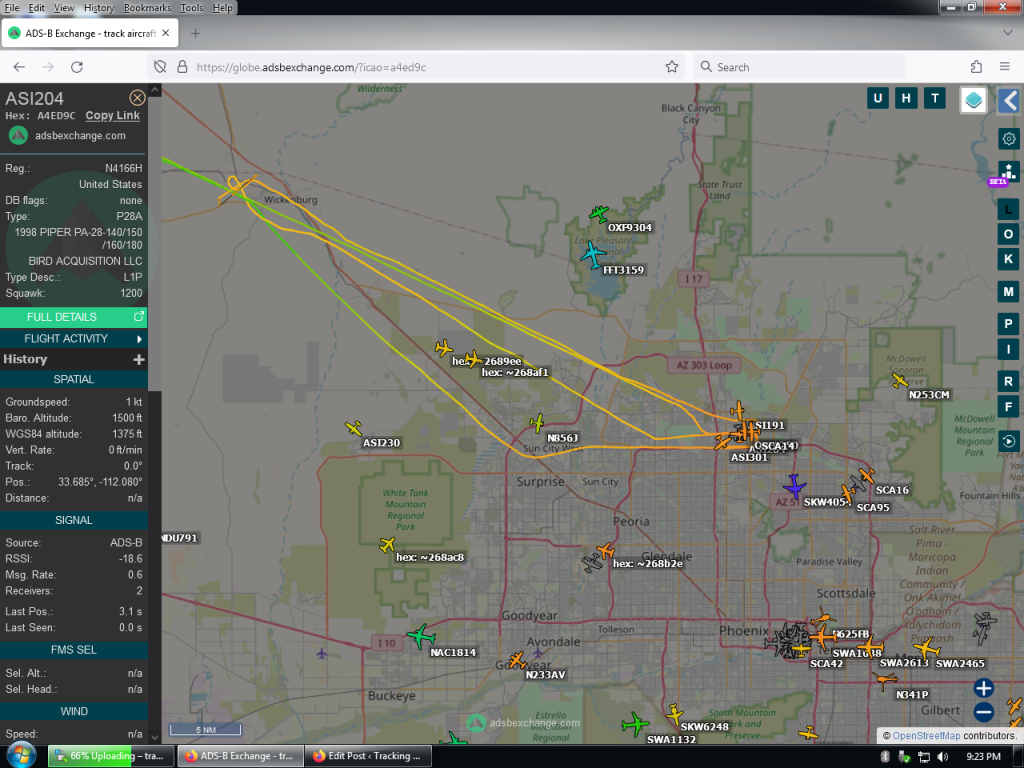This screenshot has height=768, width=1024.
Task: Open a new browser tab
Action: [195, 33]
